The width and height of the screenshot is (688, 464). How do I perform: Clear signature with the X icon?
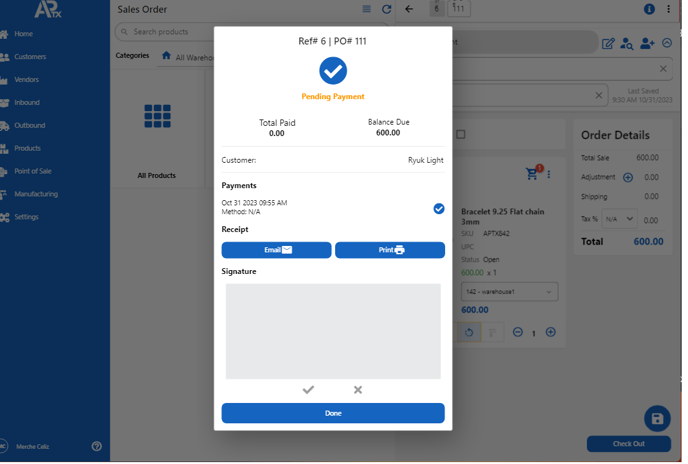point(358,390)
